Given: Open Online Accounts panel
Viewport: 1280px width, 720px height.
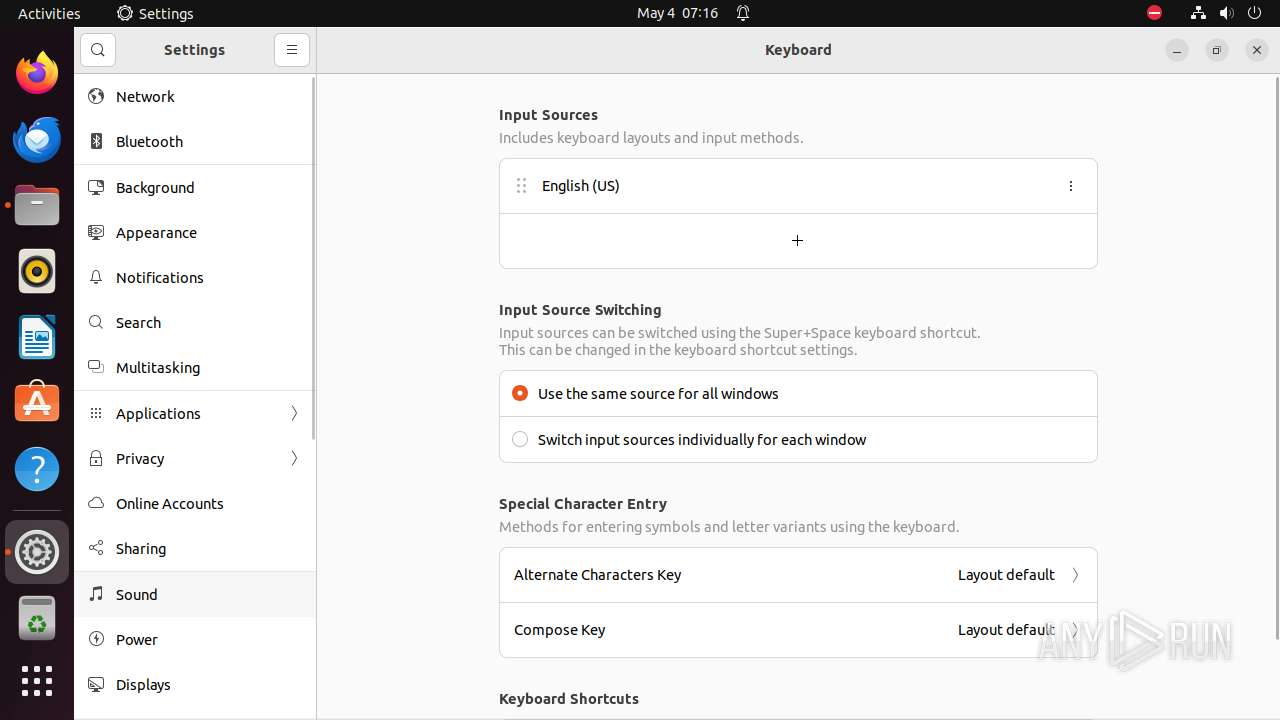Looking at the screenshot, I should [x=195, y=503].
